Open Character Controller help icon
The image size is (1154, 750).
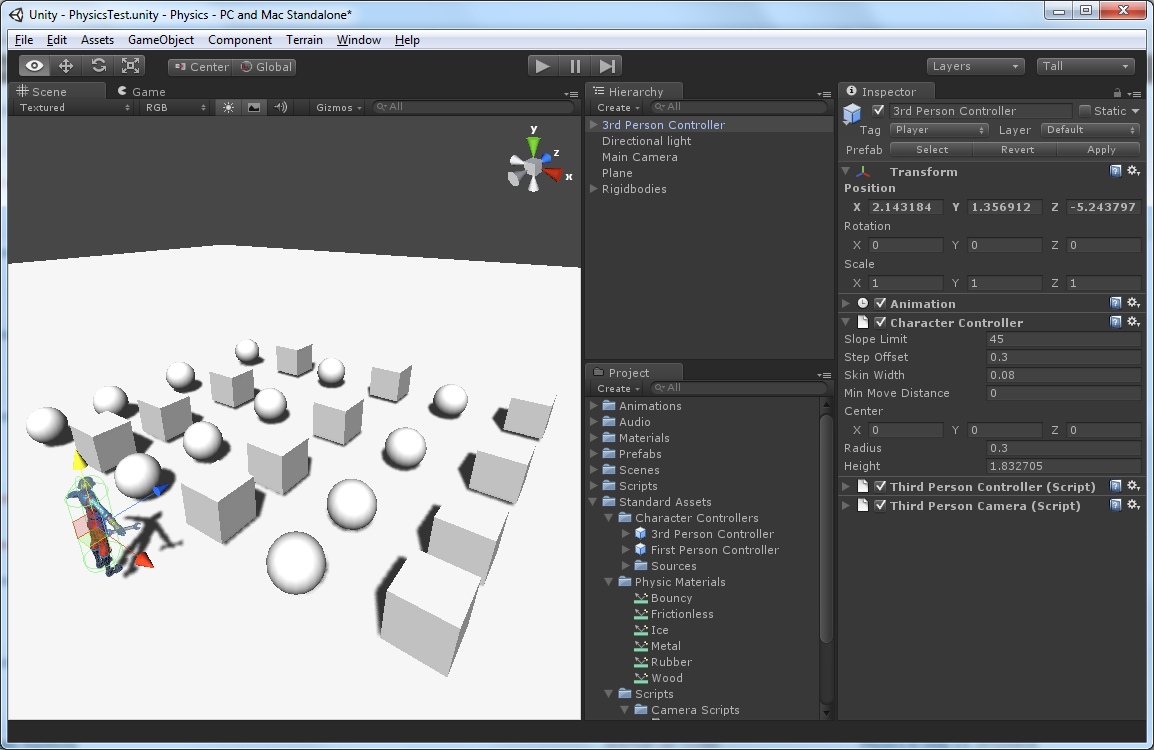(x=1116, y=322)
